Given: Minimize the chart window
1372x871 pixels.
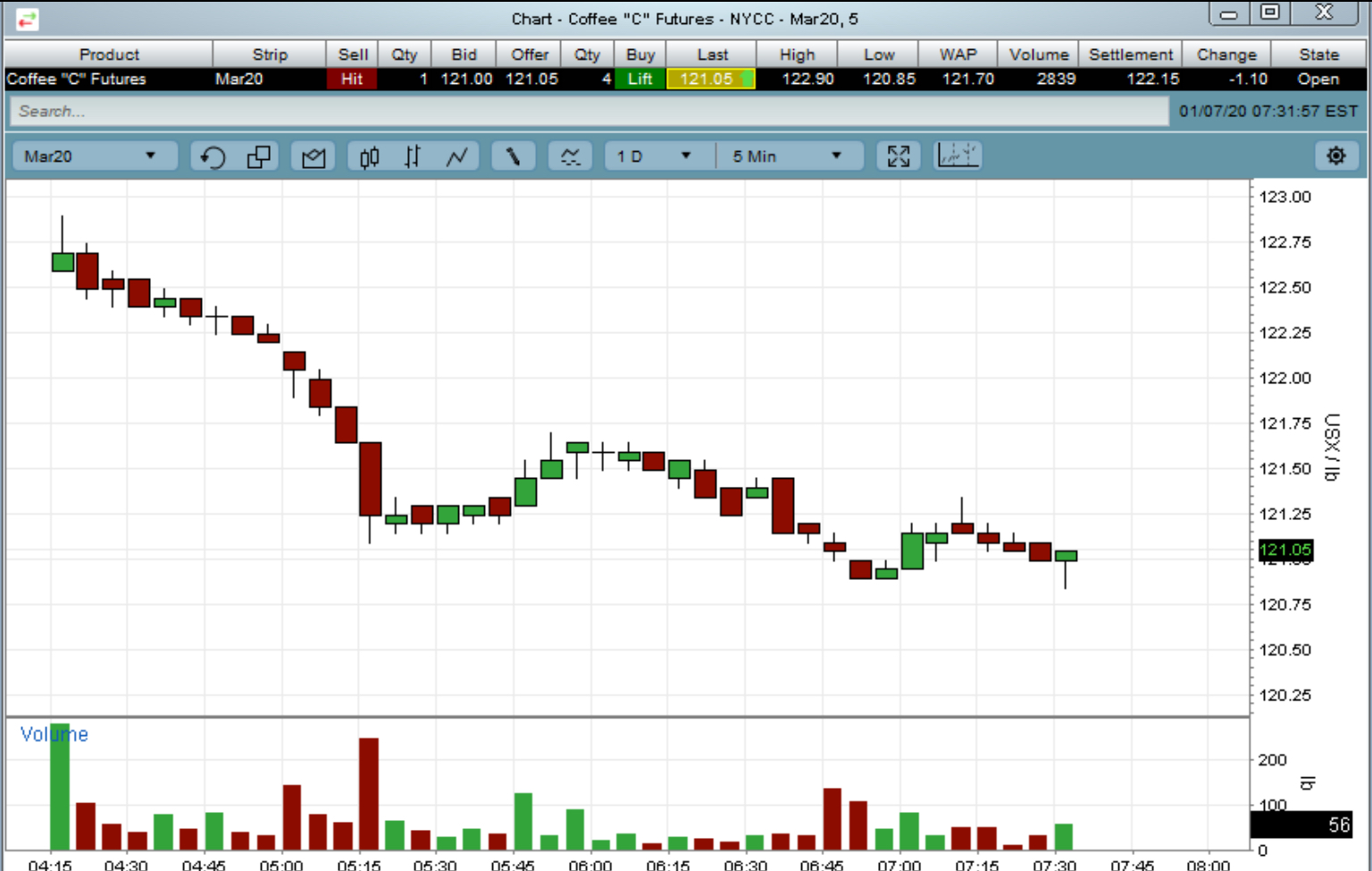Looking at the screenshot, I should coord(1228,13).
